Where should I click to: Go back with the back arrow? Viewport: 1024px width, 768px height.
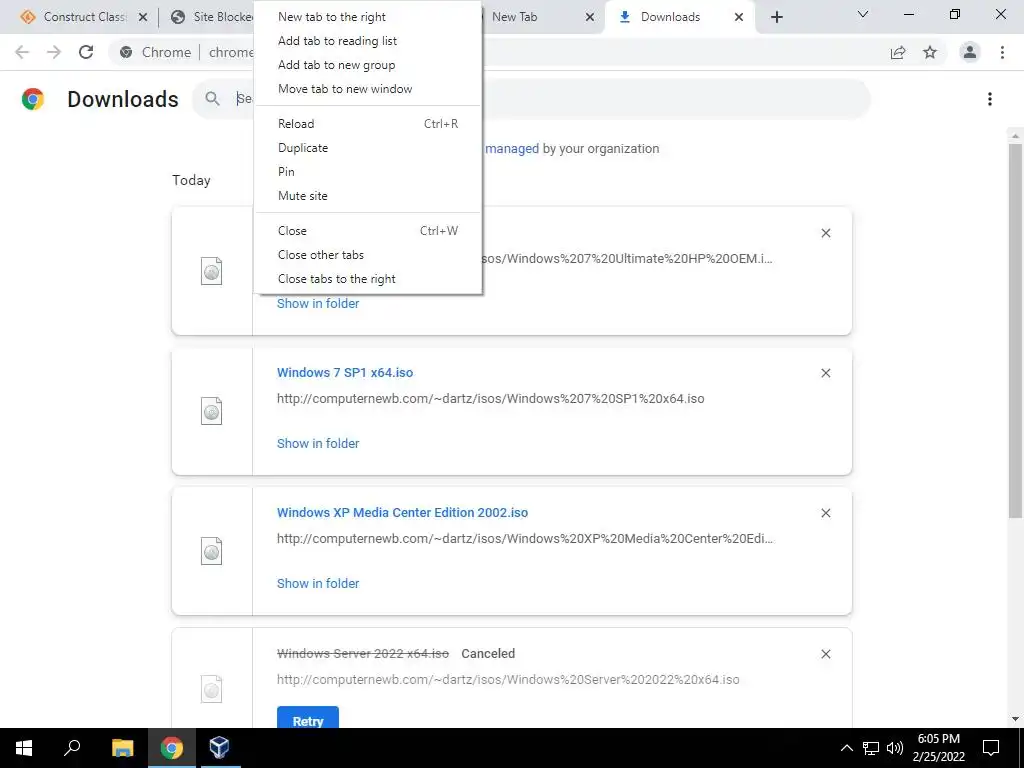[x=22, y=52]
